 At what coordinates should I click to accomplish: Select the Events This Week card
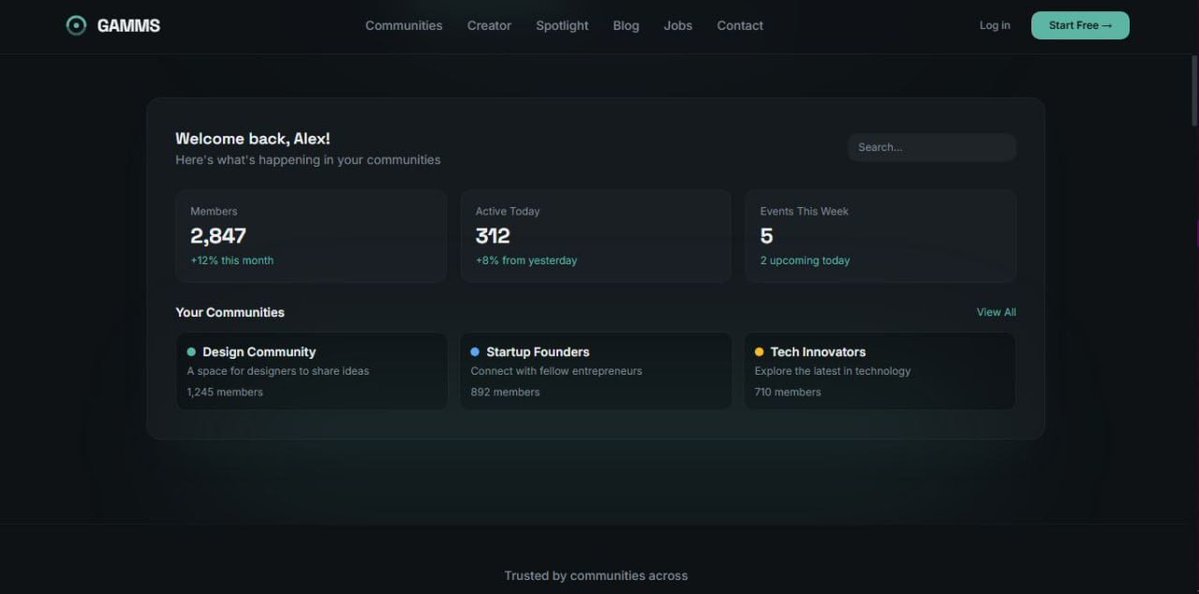[x=880, y=235]
